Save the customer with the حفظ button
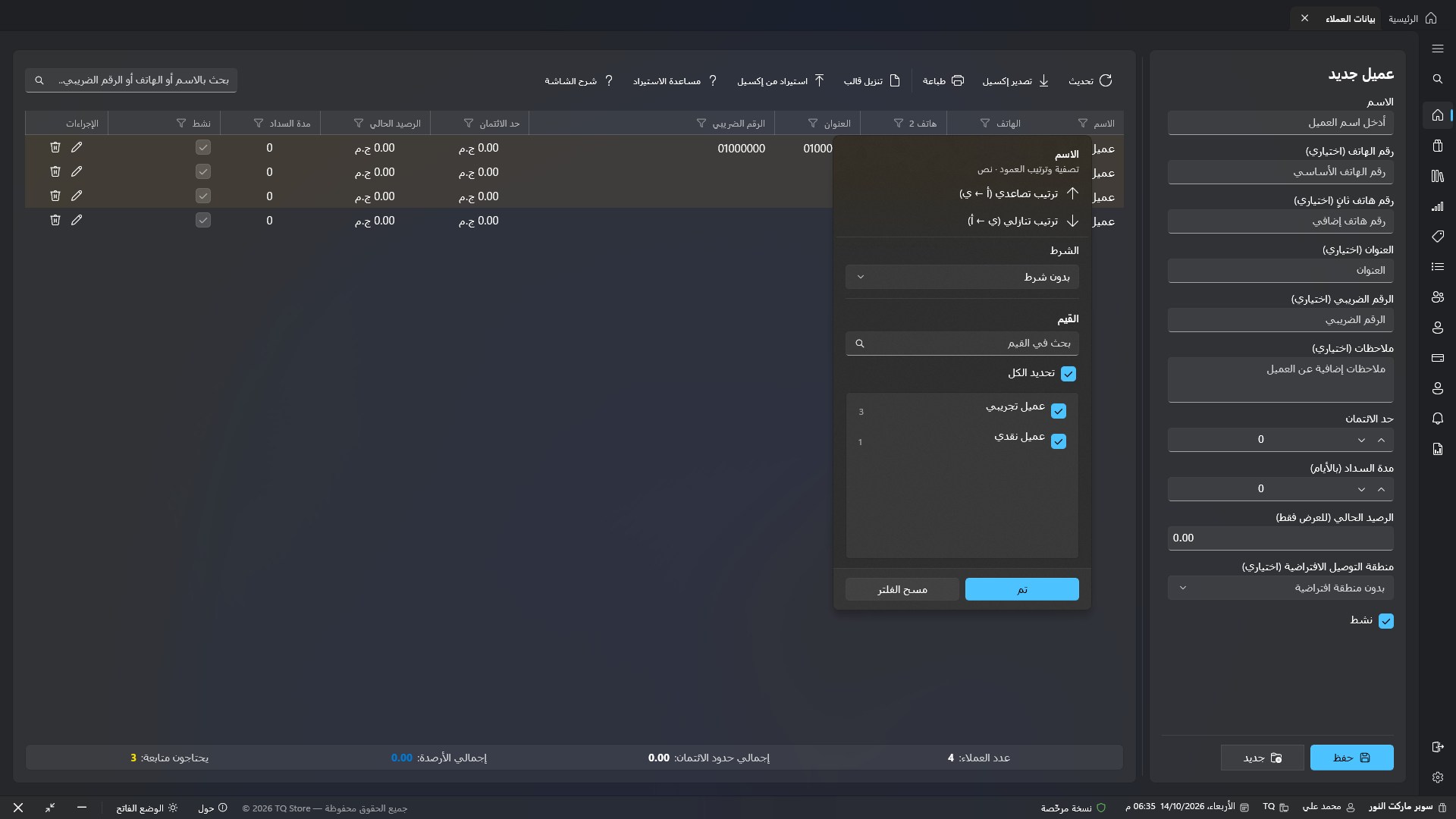 [x=1352, y=758]
